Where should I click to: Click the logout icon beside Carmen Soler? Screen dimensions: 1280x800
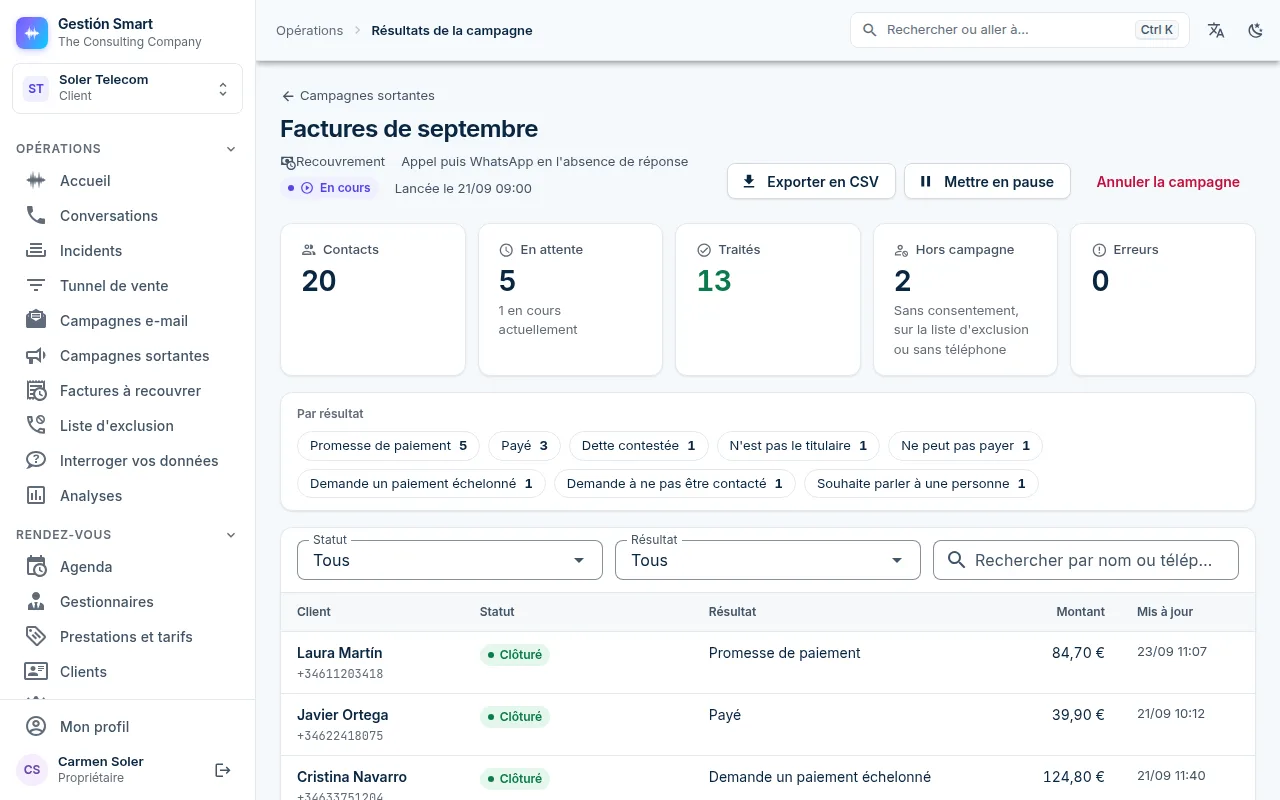click(223, 770)
